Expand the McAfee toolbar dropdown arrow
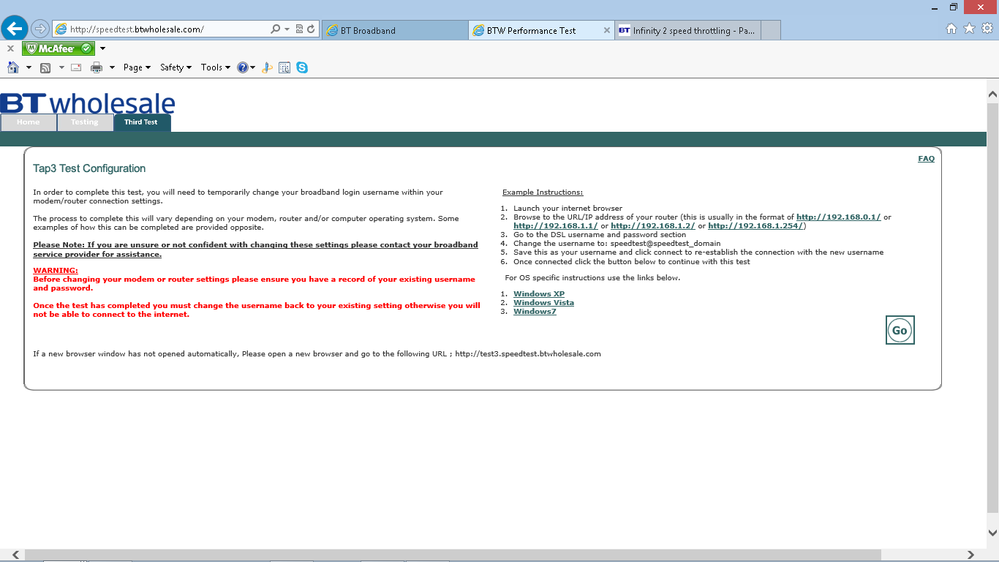999x562 pixels. [103, 48]
